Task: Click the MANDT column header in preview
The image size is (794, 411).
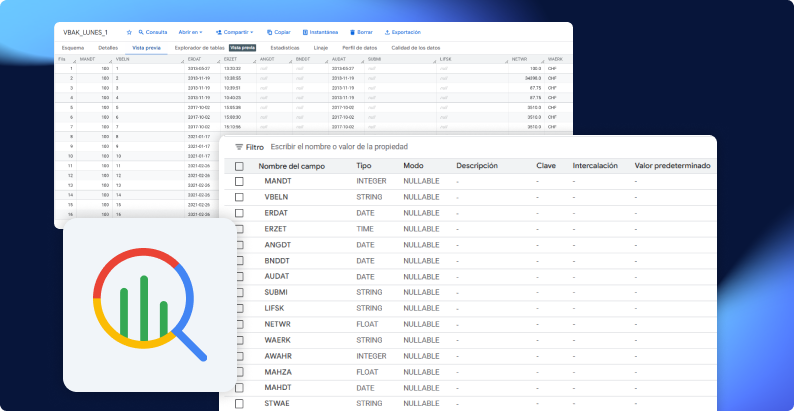Action: pos(88,59)
